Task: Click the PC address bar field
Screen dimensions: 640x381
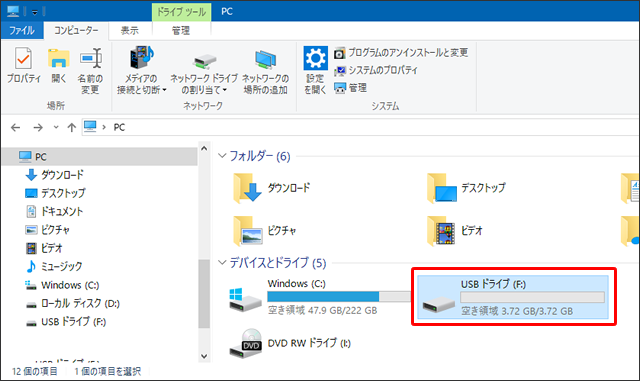Action: 360,127
